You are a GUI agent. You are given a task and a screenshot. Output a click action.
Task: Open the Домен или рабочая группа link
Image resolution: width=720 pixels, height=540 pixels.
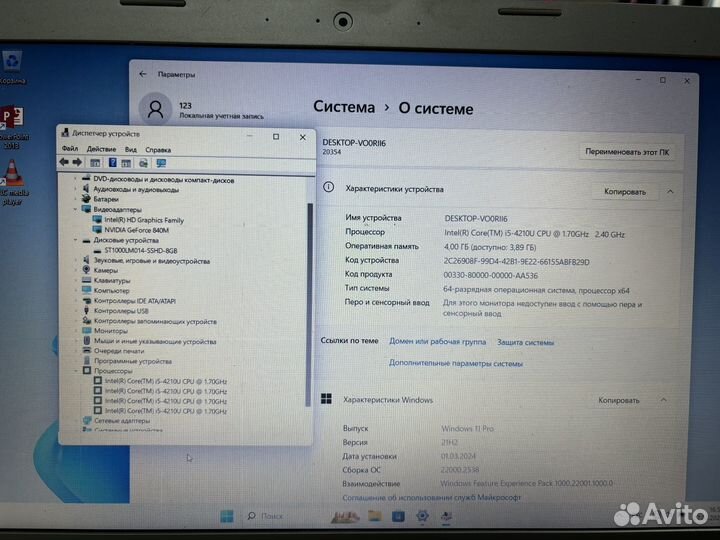coord(438,341)
